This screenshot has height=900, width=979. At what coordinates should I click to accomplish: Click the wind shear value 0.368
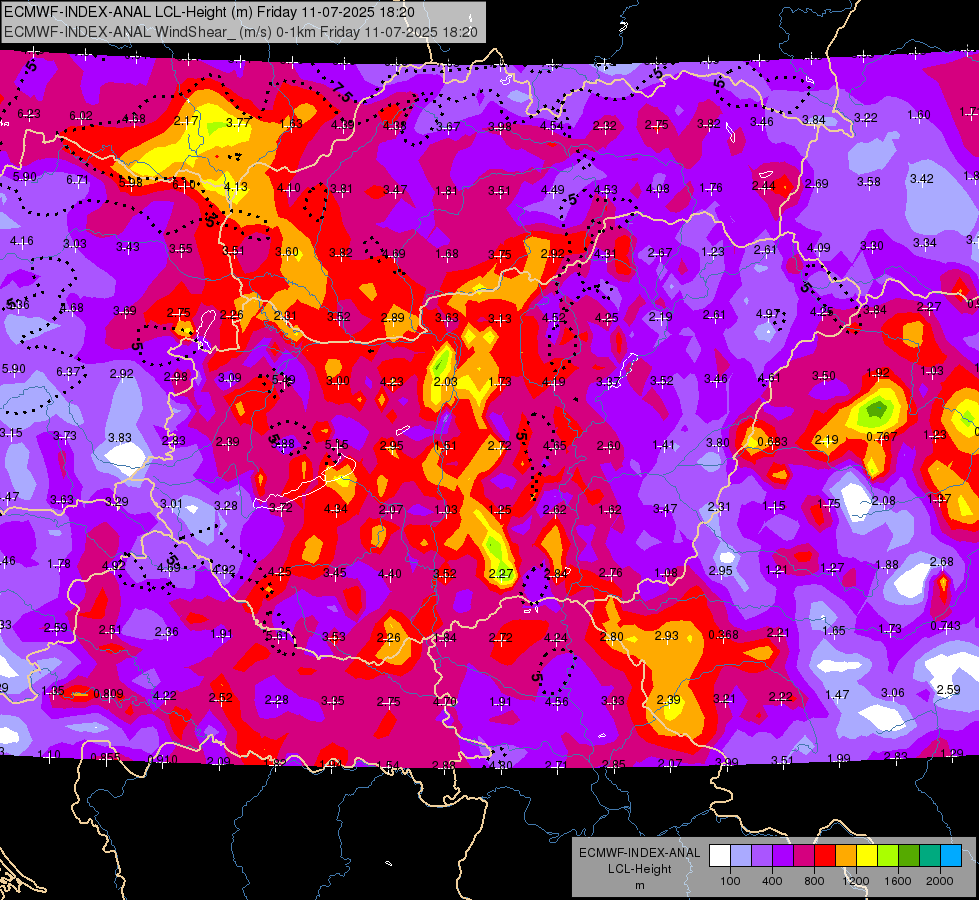point(723,635)
